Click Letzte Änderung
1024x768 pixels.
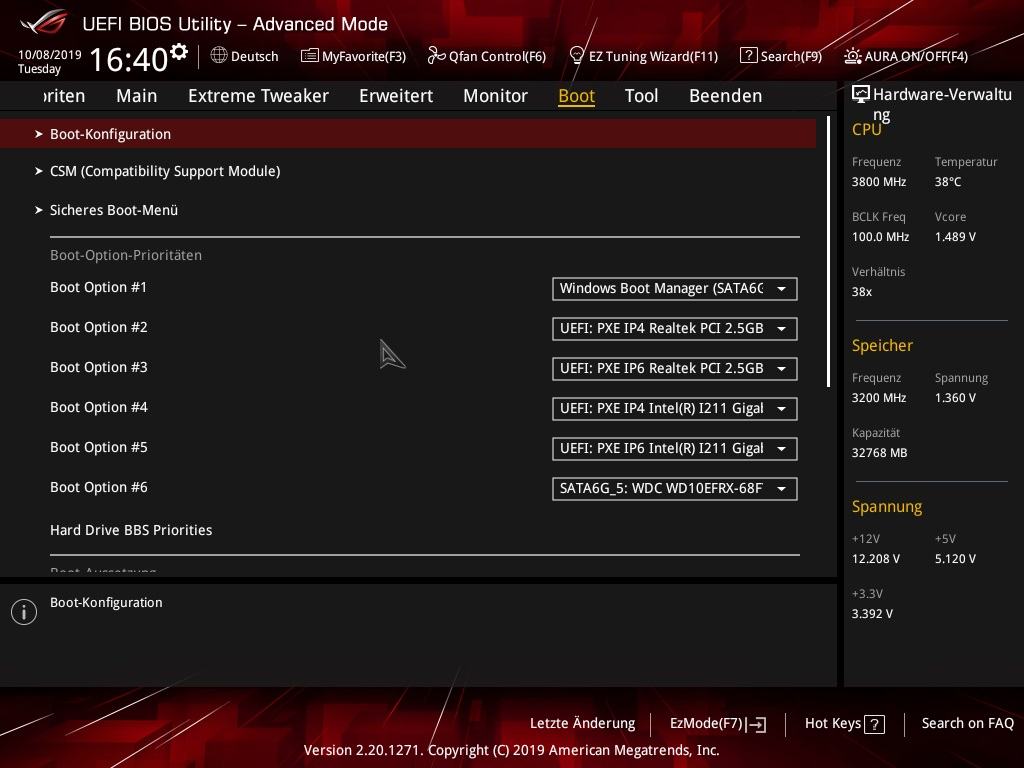(583, 724)
